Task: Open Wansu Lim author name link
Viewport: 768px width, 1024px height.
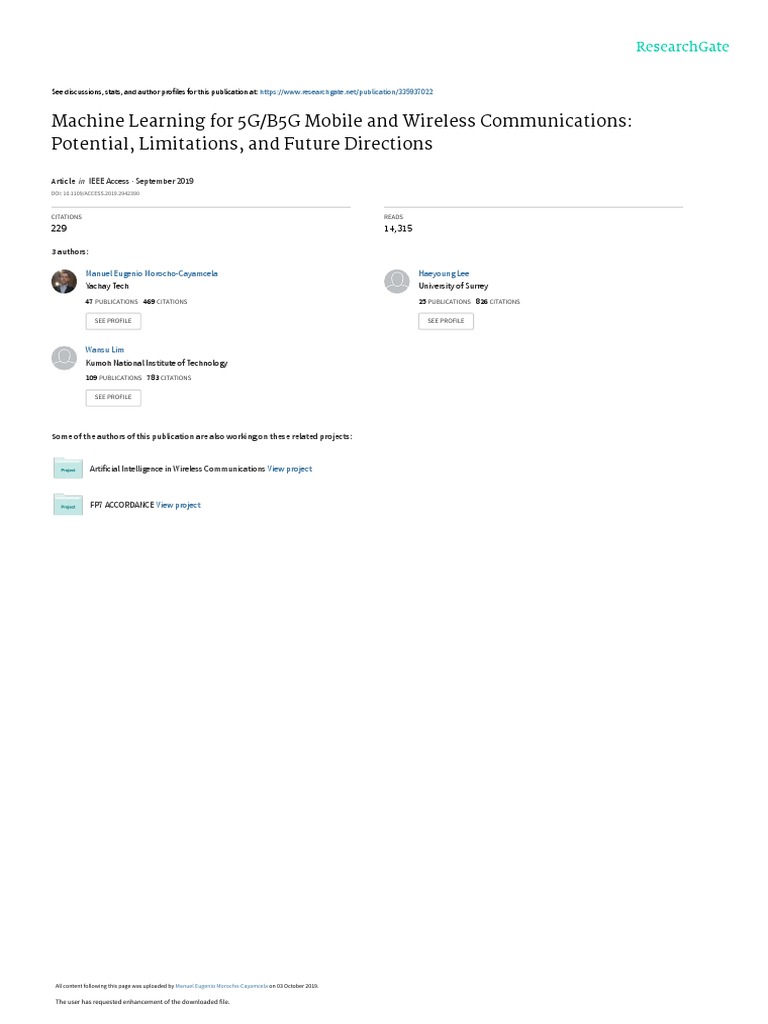Action: (x=105, y=350)
